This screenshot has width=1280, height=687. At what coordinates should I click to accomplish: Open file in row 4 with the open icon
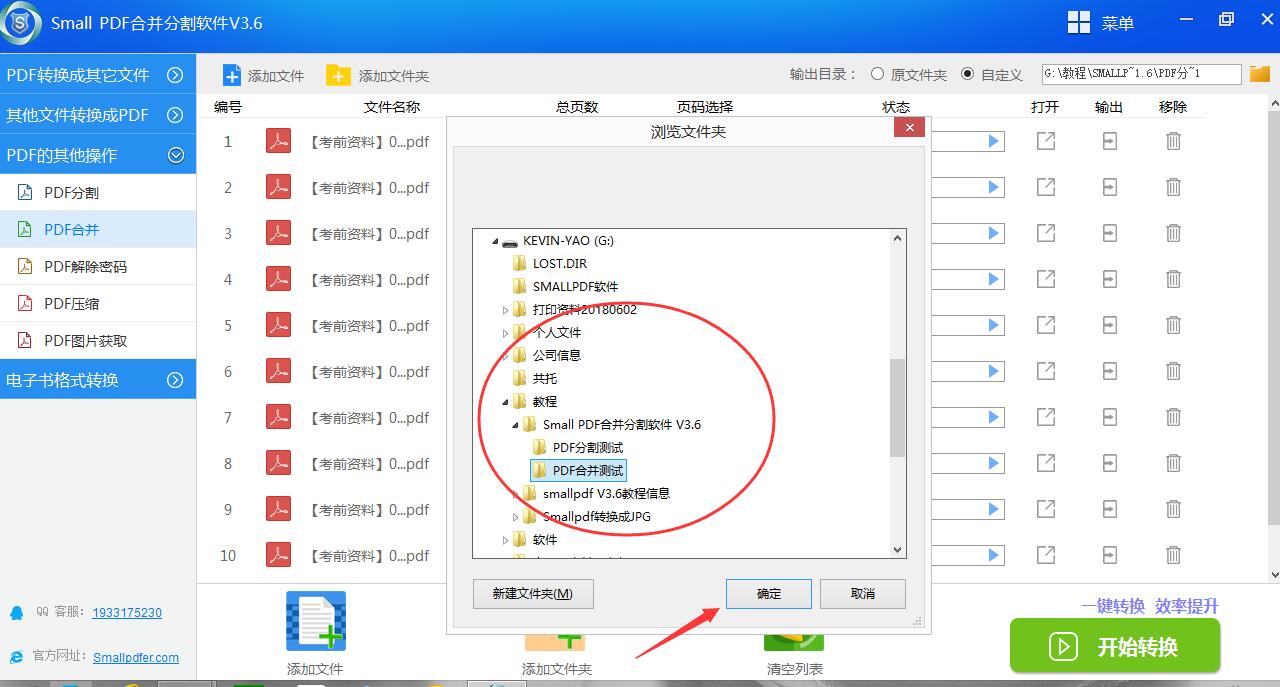(1046, 279)
